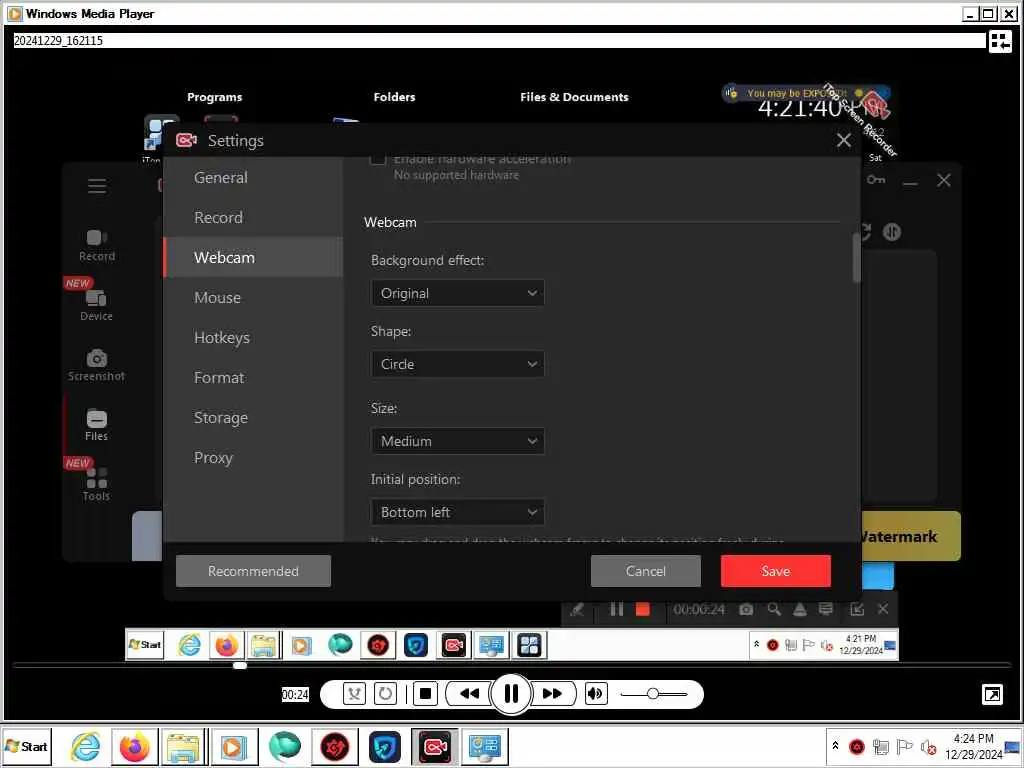Expand the Size Medium dropdown

(457, 441)
